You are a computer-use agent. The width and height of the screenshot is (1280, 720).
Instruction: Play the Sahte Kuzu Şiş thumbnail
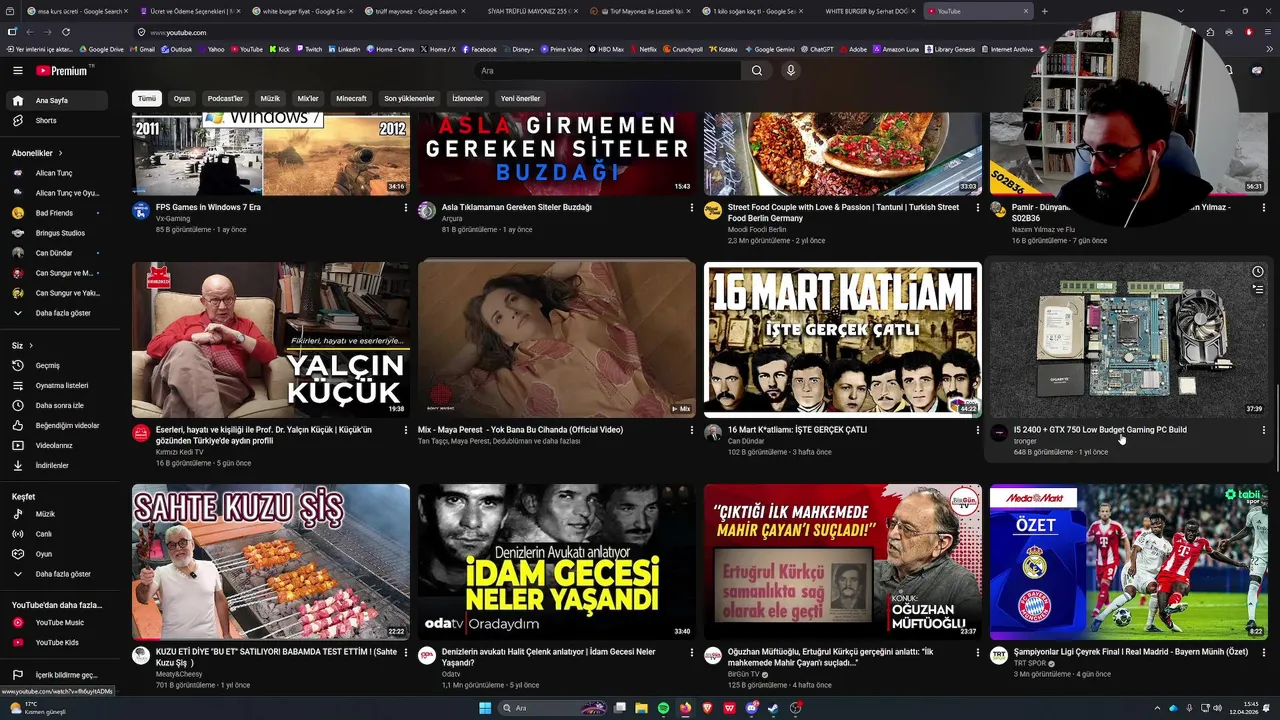271,562
